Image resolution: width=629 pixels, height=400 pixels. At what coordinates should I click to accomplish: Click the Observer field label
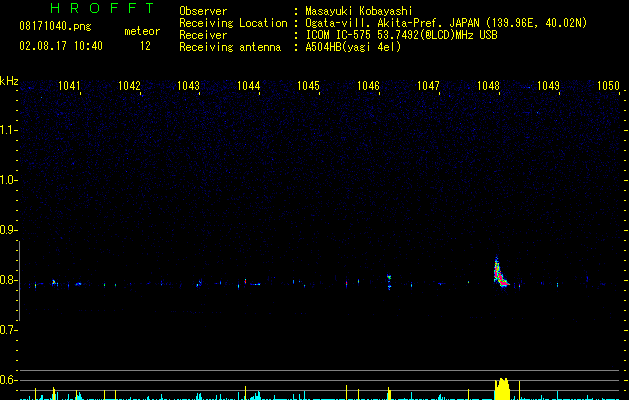[x=203, y=11]
